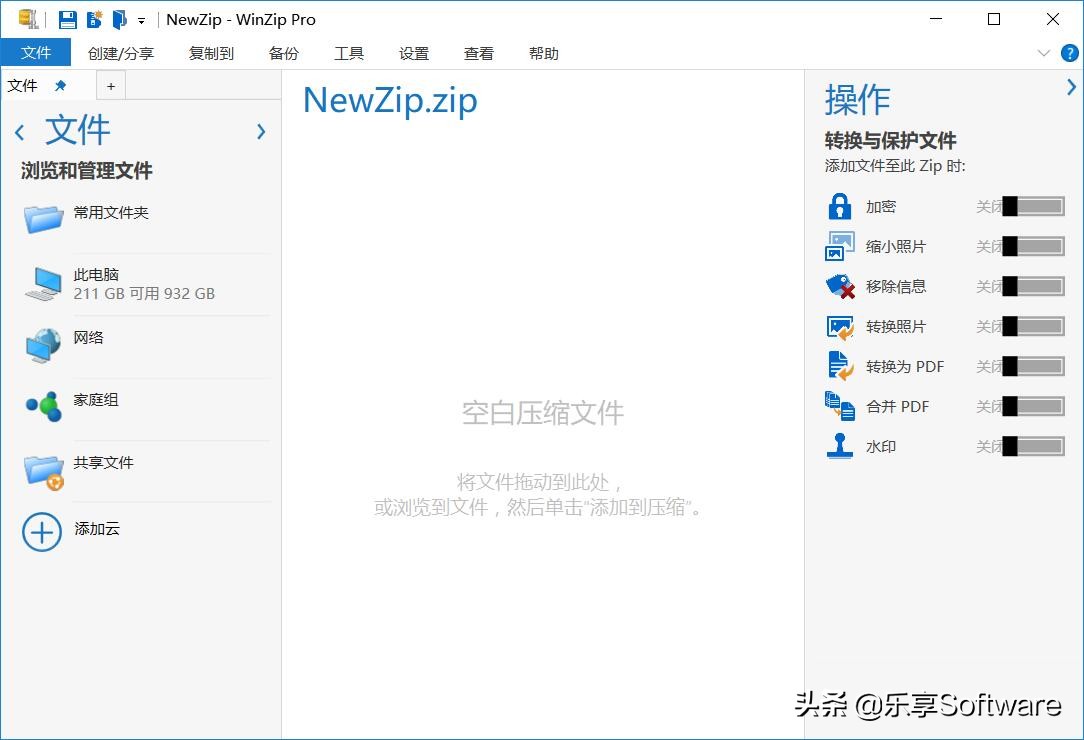Click the 加密 padlock icon
This screenshot has width=1084, height=740.
pyautogui.click(x=839, y=206)
